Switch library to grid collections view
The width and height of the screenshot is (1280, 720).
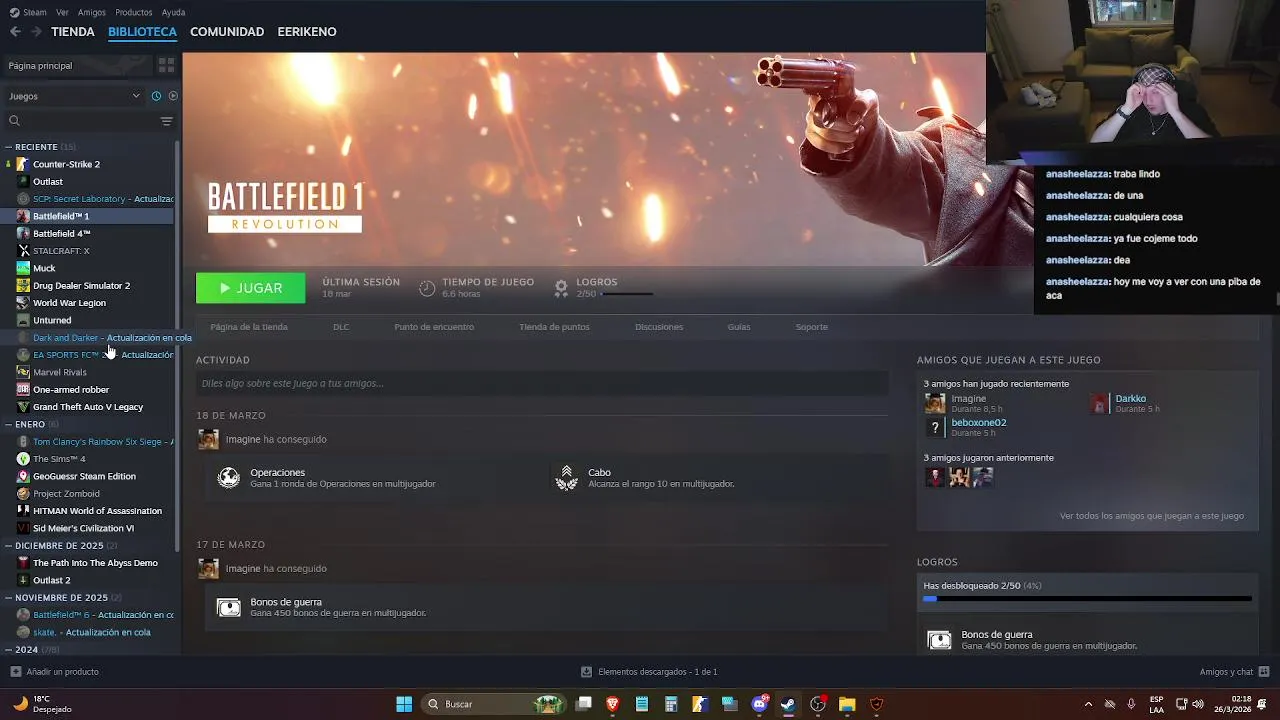point(166,65)
